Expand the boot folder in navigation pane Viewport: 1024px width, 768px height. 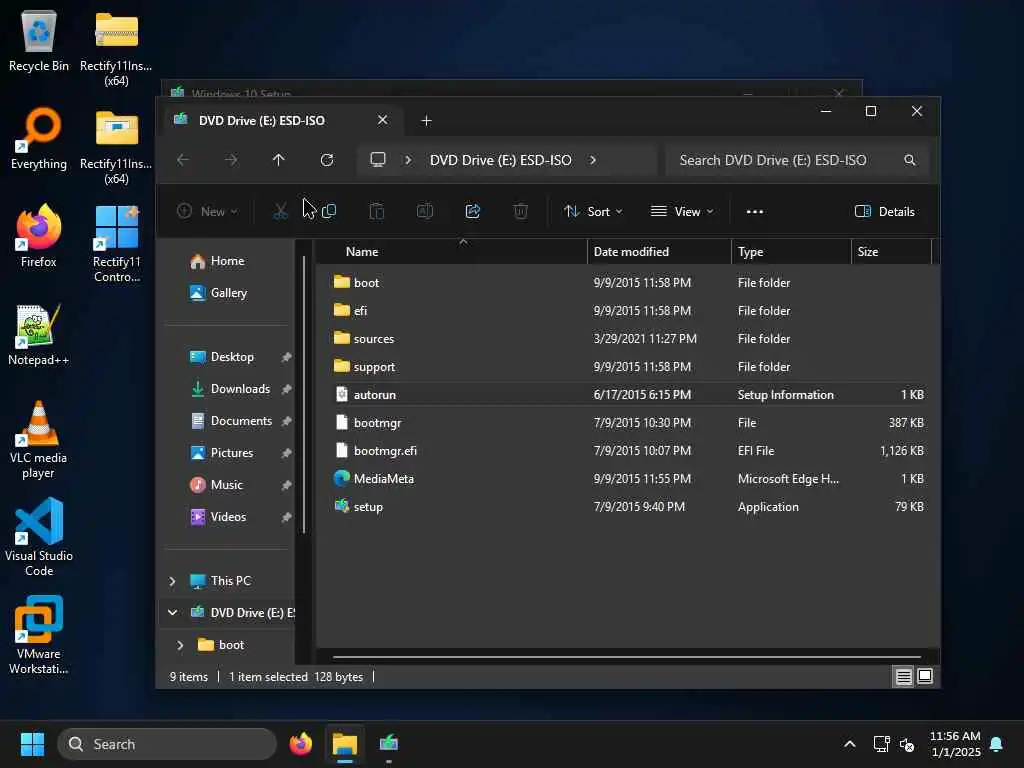coord(180,645)
